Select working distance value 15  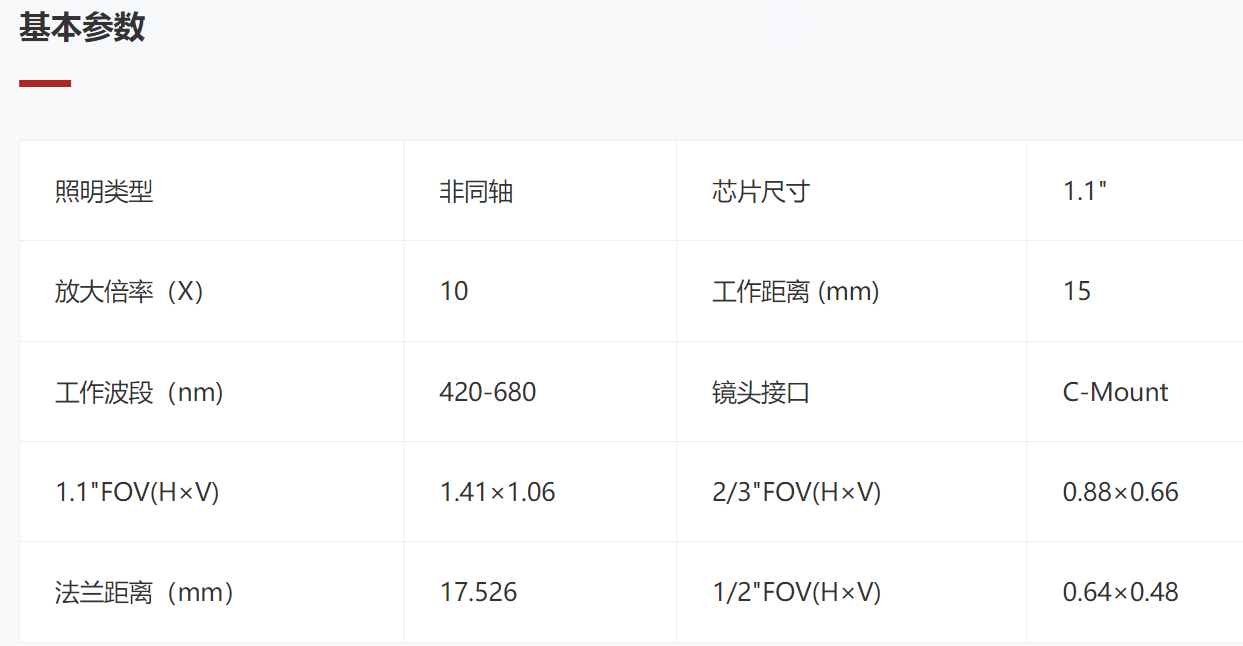(1077, 292)
